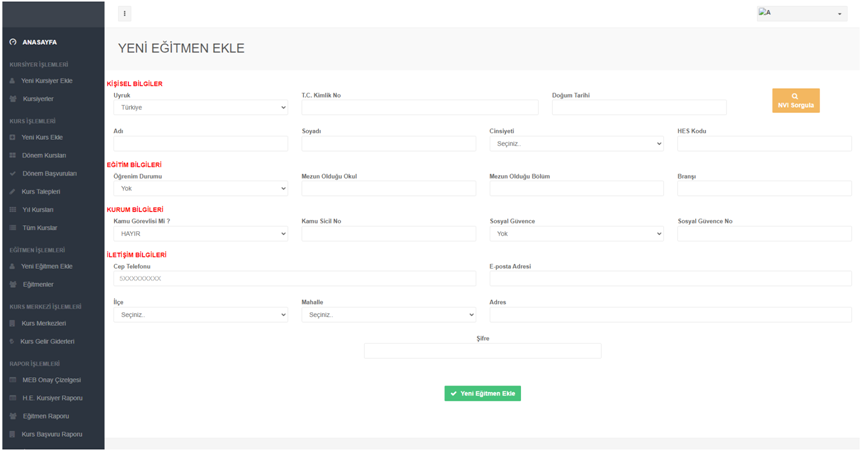This screenshot has width=862, height=451.
Task: Open the Cinsiyeti dropdown
Action: click(x=576, y=144)
